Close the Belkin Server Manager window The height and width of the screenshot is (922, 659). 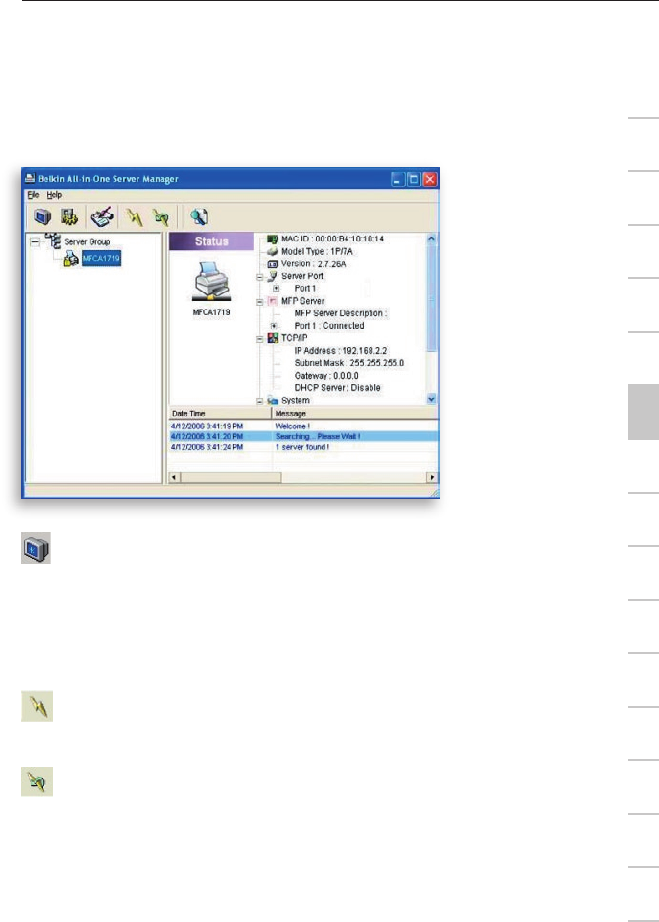click(x=430, y=179)
